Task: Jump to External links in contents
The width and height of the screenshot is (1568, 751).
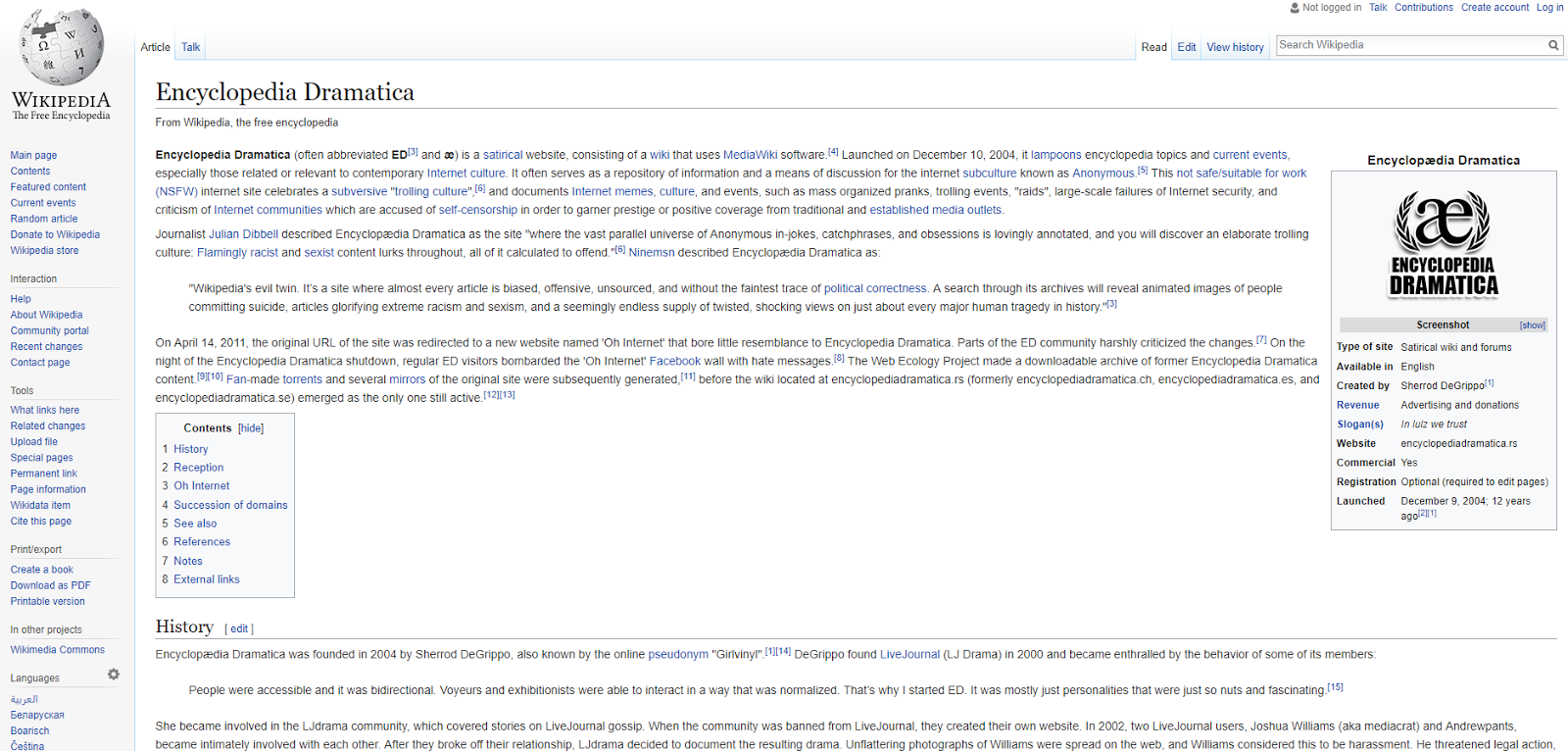Action: tap(207, 579)
